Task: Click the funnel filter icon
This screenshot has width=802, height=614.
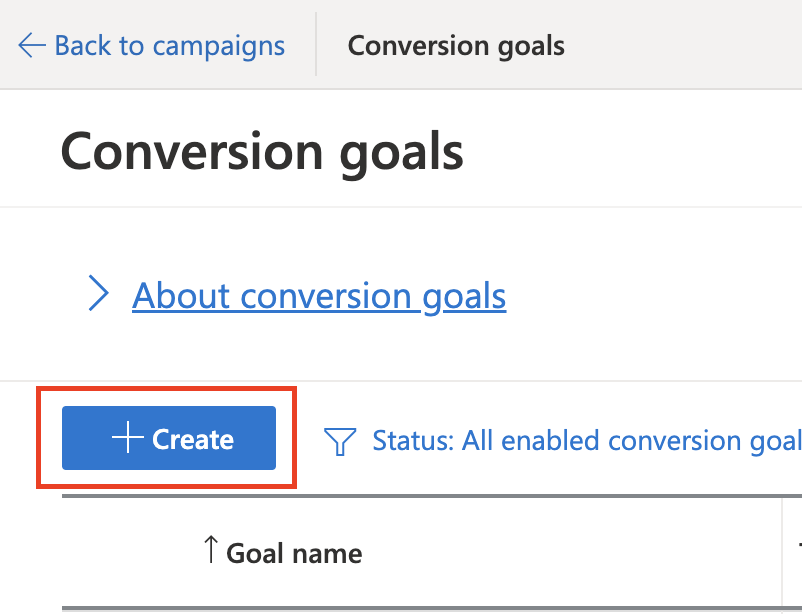Action: (340, 441)
